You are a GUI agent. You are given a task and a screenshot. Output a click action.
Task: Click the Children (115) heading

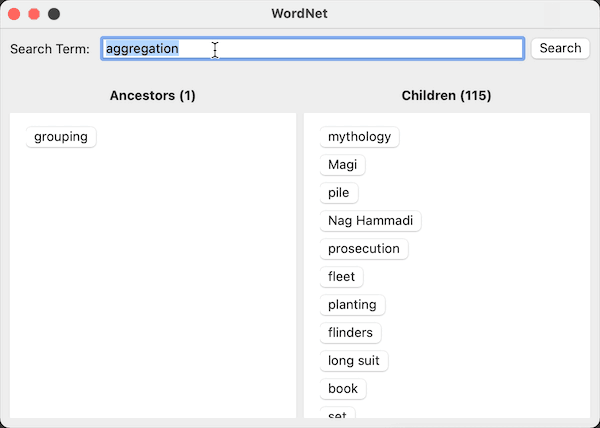446,95
